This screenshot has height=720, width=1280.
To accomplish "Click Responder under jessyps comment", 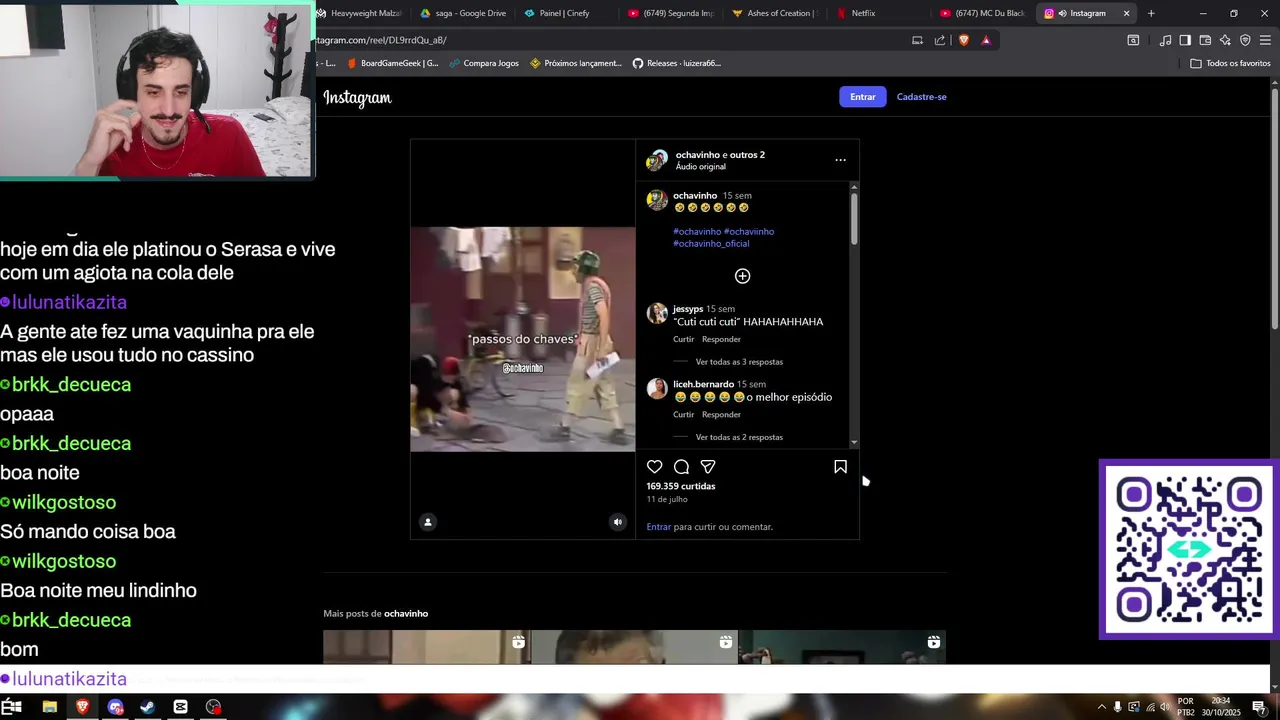I will click(x=721, y=340).
